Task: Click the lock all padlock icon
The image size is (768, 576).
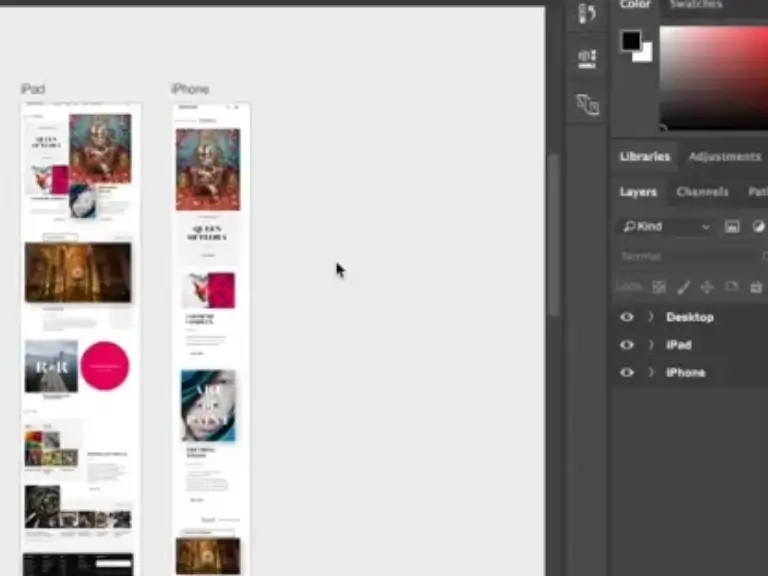Action: [x=756, y=287]
